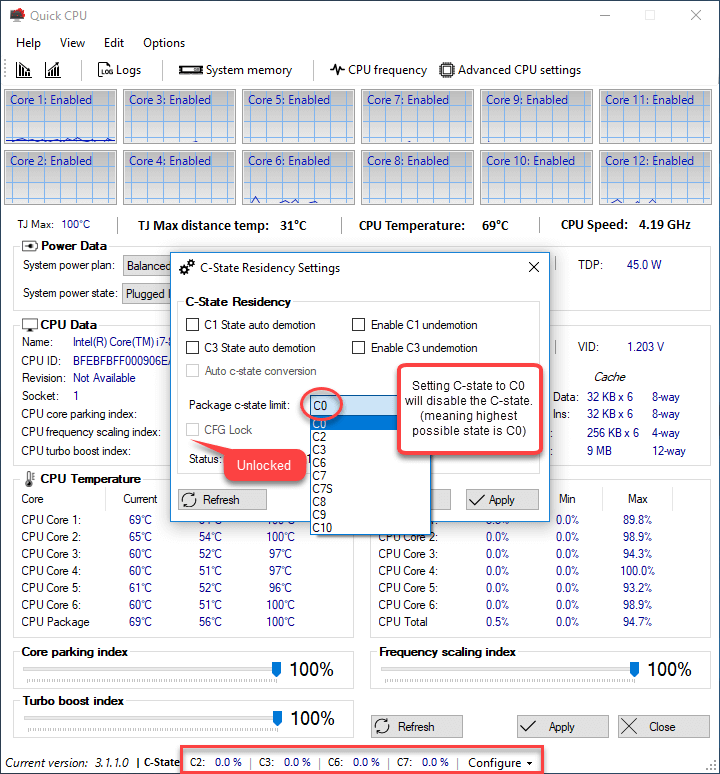Click Refresh in the main window
This screenshot has height=774, width=720.
click(417, 727)
